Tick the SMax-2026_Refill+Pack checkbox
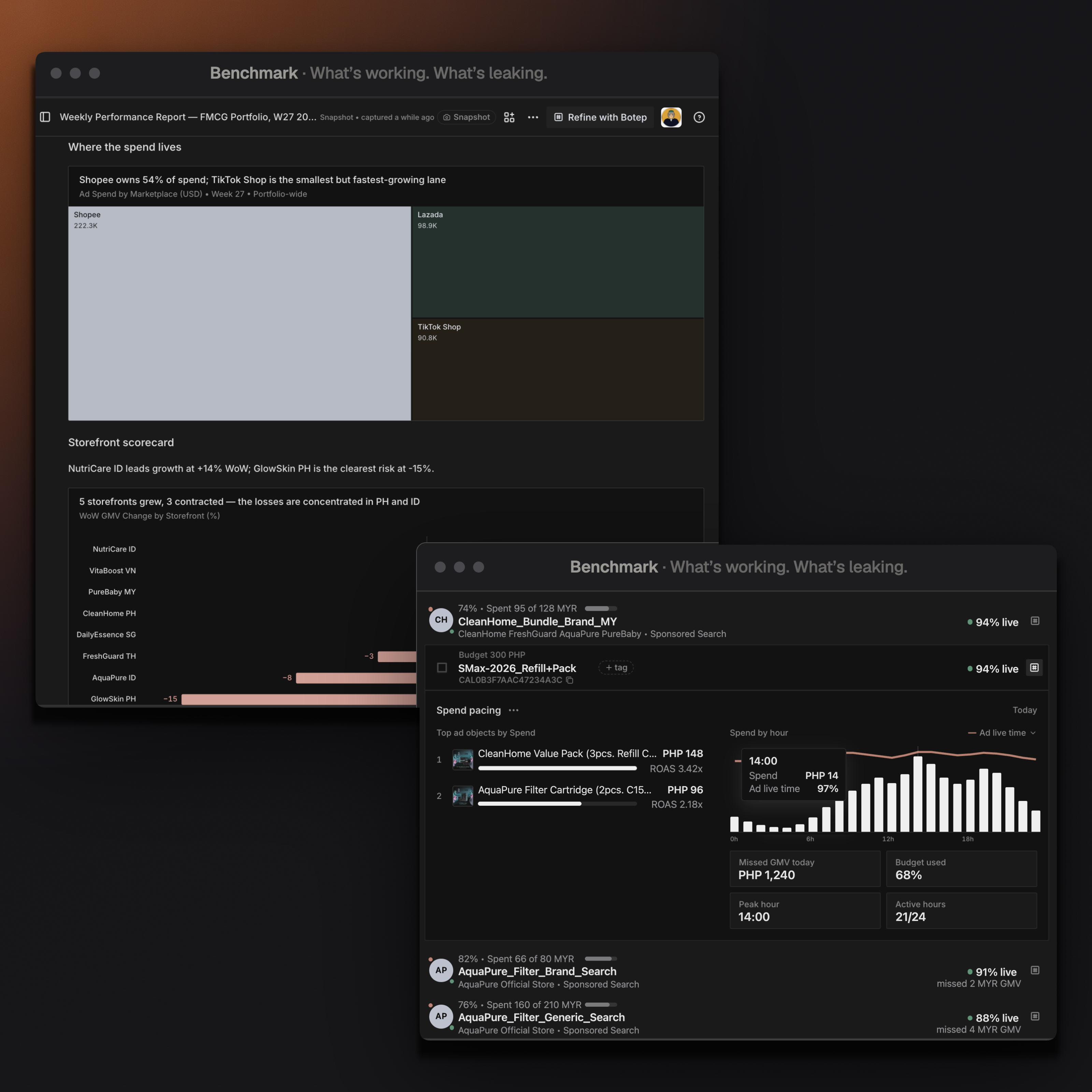The height and width of the screenshot is (1092, 1092). click(x=442, y=667)
